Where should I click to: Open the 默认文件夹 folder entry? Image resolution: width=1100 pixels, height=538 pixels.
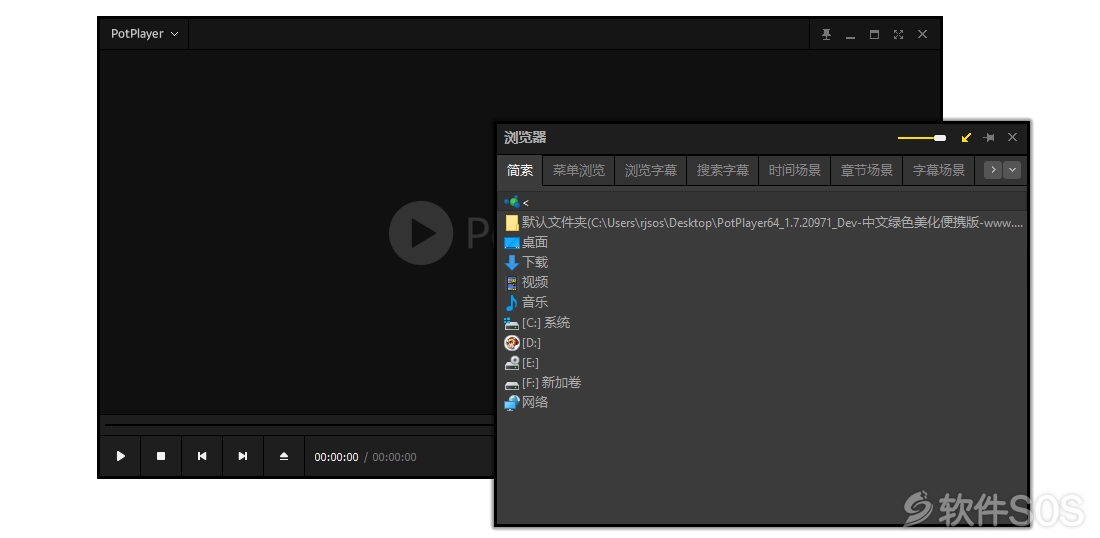click(763, 223)
